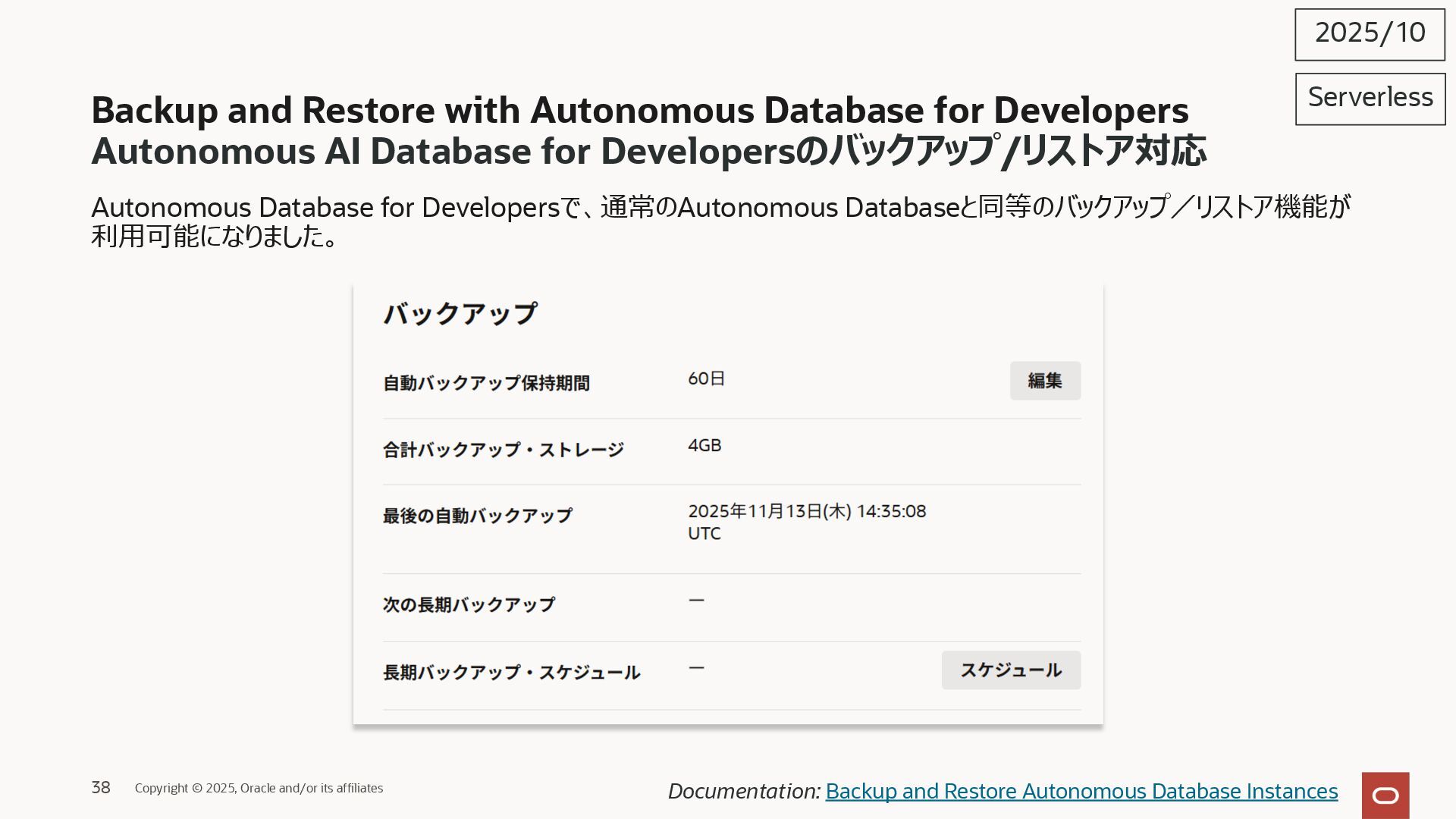Click the 2025/10 date tag box
1456x819 pixels.
(1369, 34)
